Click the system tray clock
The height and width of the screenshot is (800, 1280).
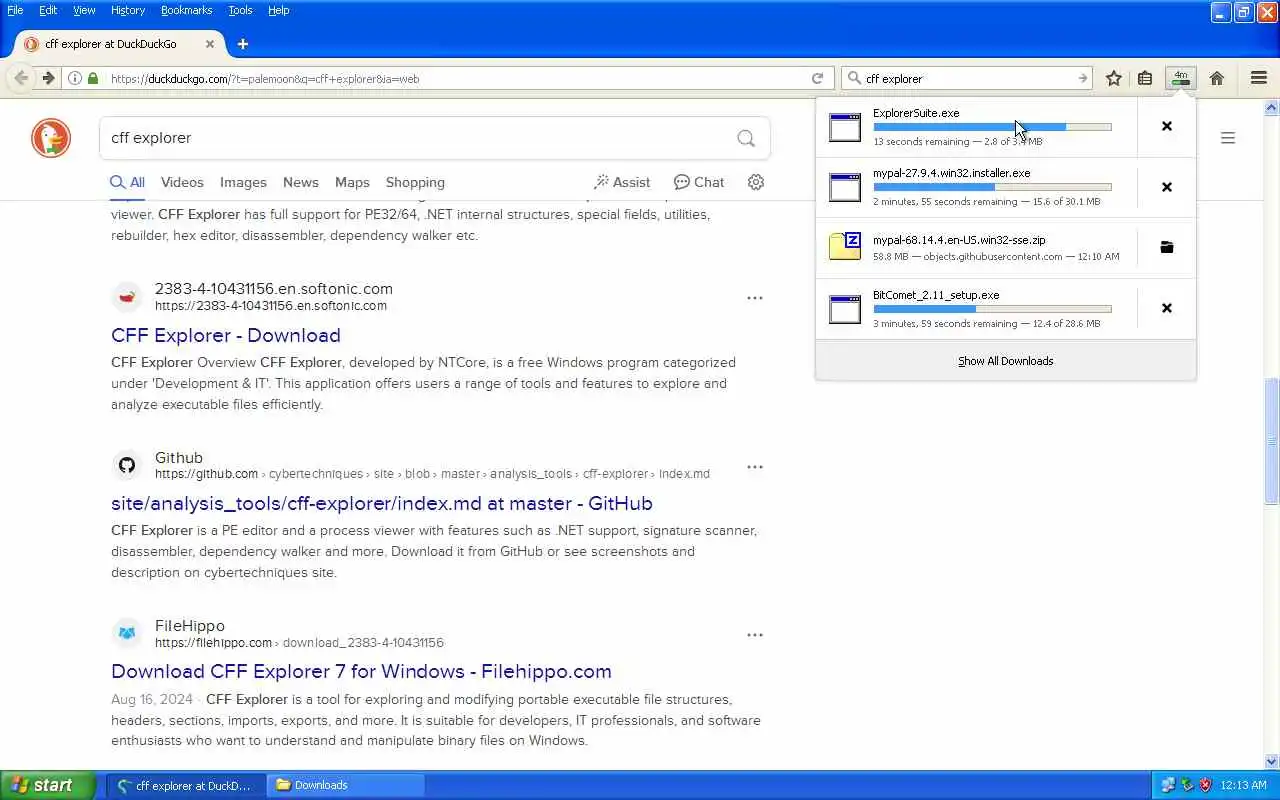point(1243,785)
